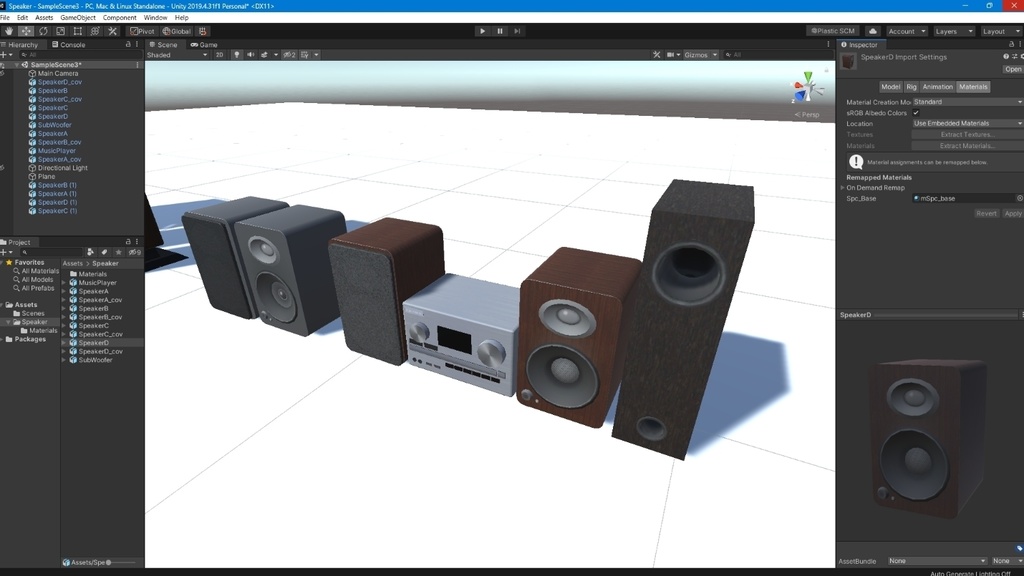Click the Pause button
Image resolution: width=1024 pixels, height=576 pixels.
coord(500,31)
